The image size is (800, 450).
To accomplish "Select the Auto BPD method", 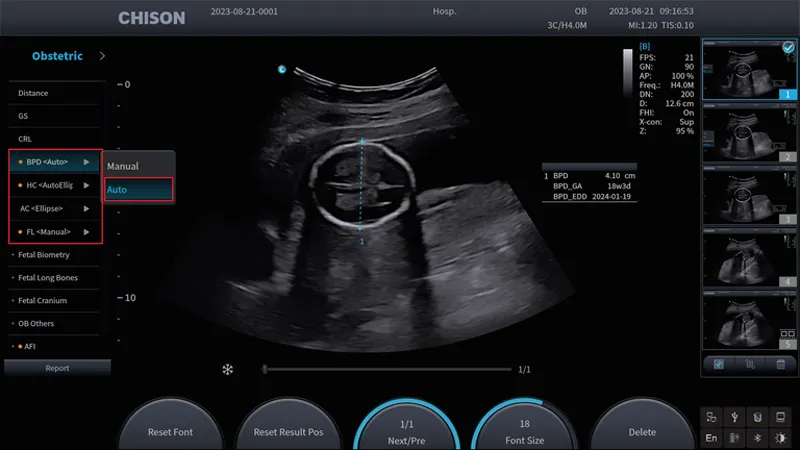I will (x=139, y=189).
